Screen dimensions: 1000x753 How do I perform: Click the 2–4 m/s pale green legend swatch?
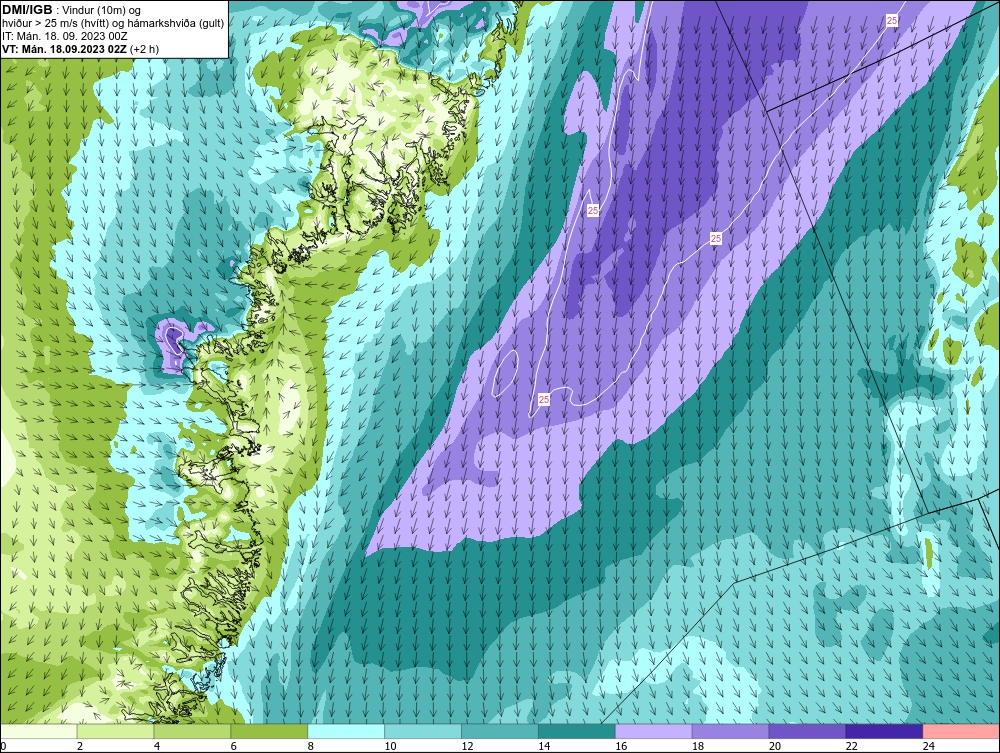[x=115, y=731]
